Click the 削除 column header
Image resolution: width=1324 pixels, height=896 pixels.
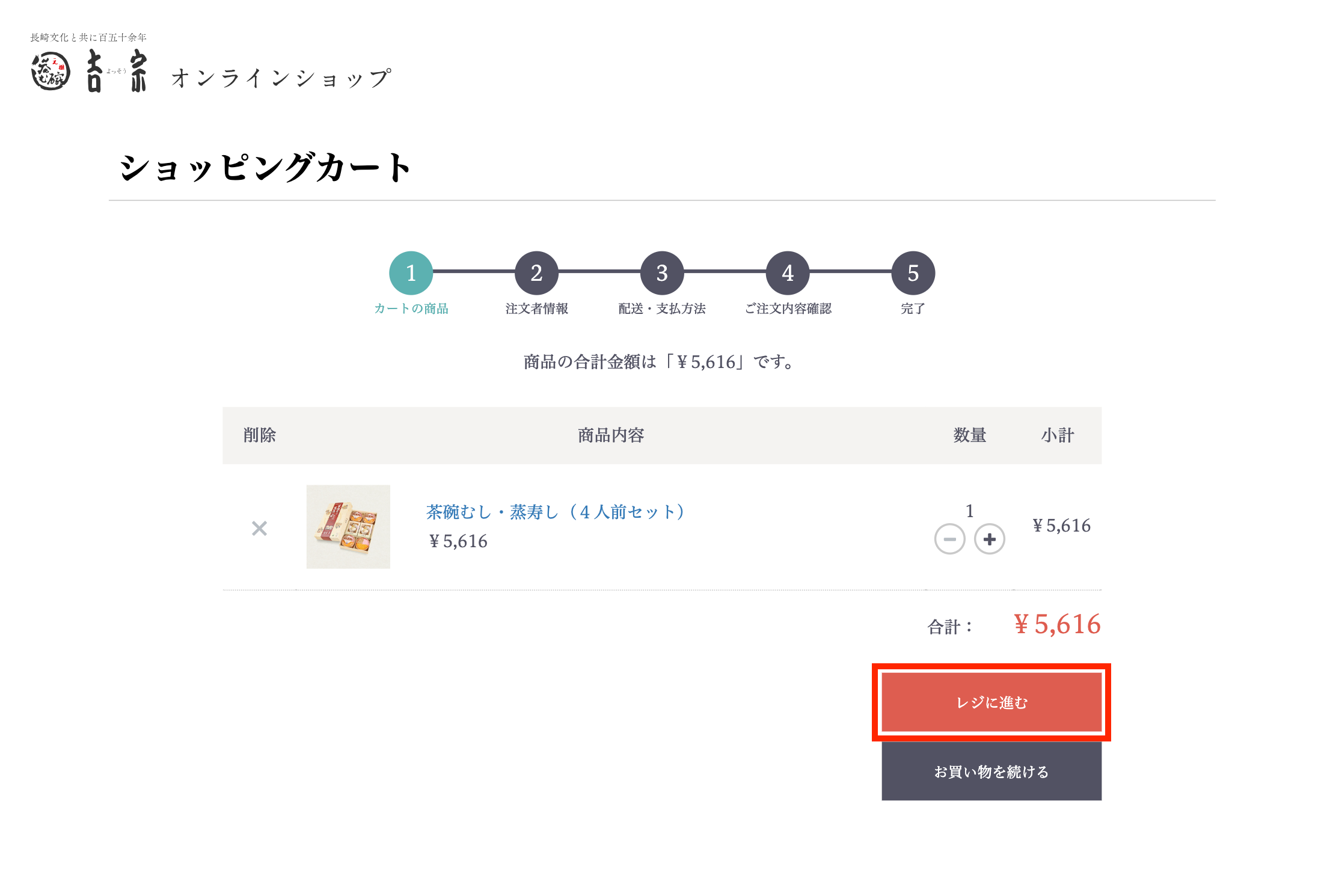tap(259, 435)
